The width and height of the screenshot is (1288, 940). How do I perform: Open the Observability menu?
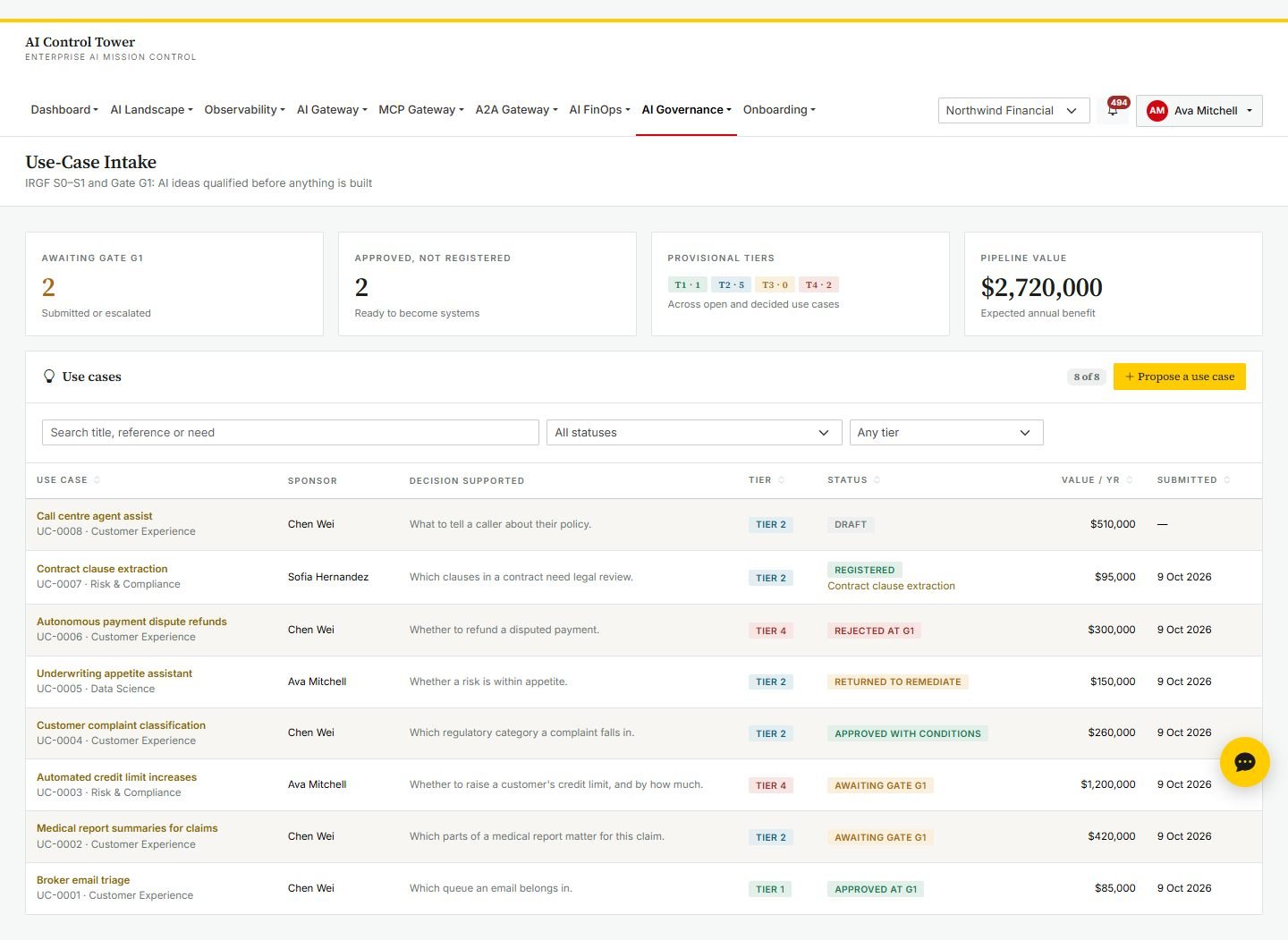point(244,110)
